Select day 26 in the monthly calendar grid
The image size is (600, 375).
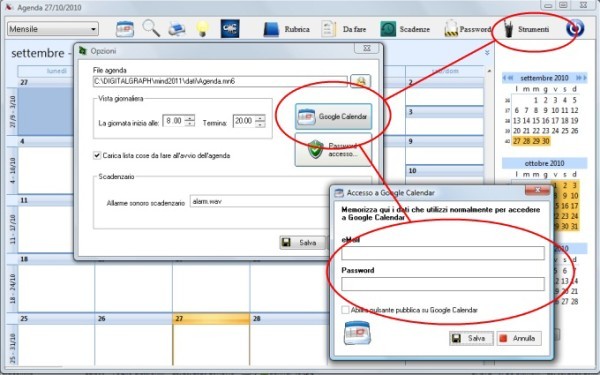(x=134, y=318)
